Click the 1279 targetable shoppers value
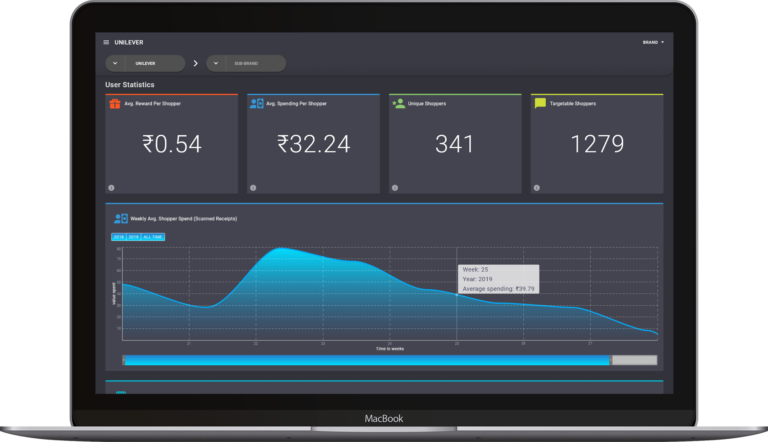Viewport: 768px width, 442px height. tap(598, 144)
